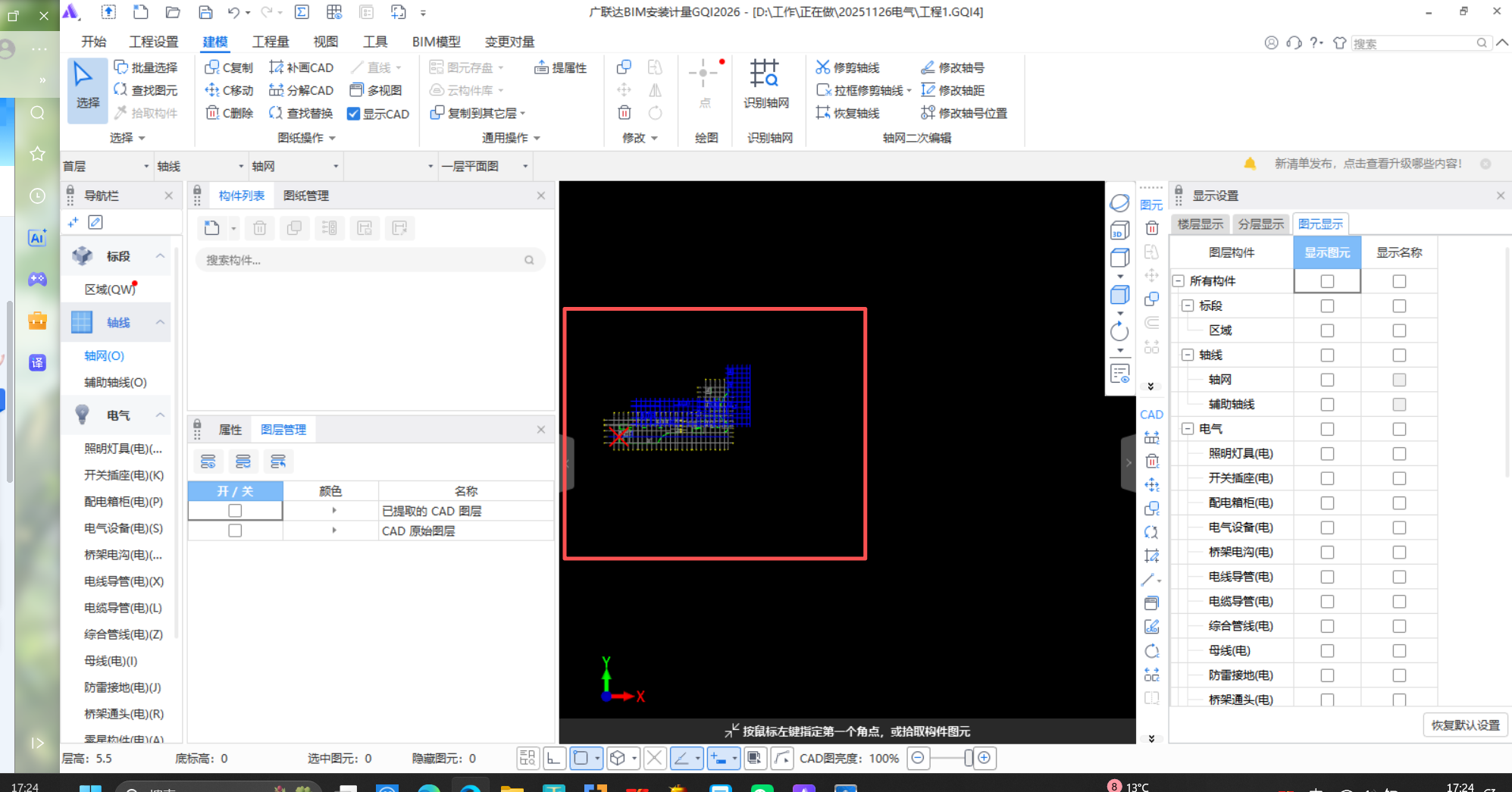
Task: Click the new component icon in 构件列表
Action: [212, 228]
